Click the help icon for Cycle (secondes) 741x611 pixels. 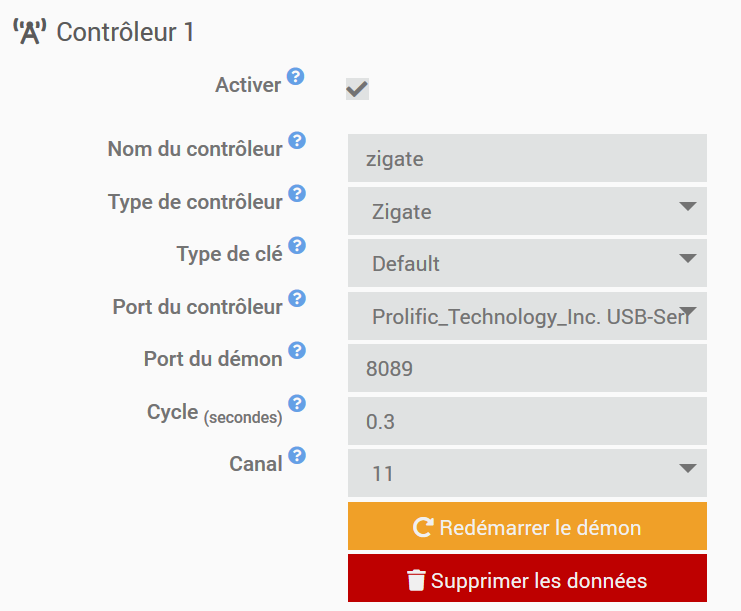pos(297,404)
